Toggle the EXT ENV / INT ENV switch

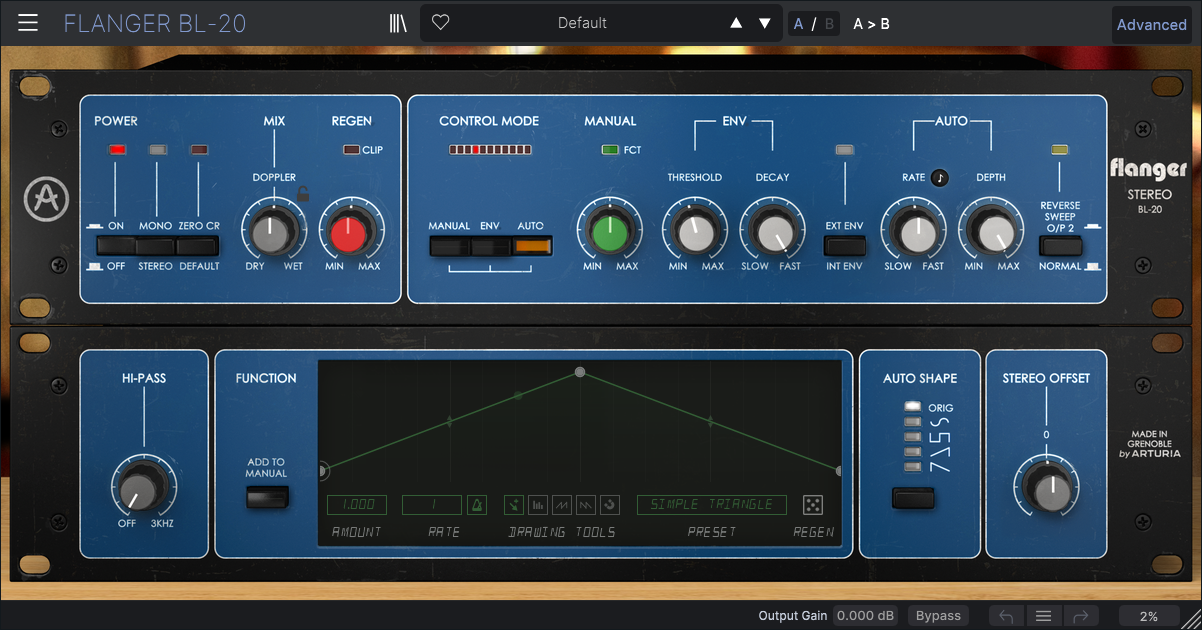pos(845,246)
